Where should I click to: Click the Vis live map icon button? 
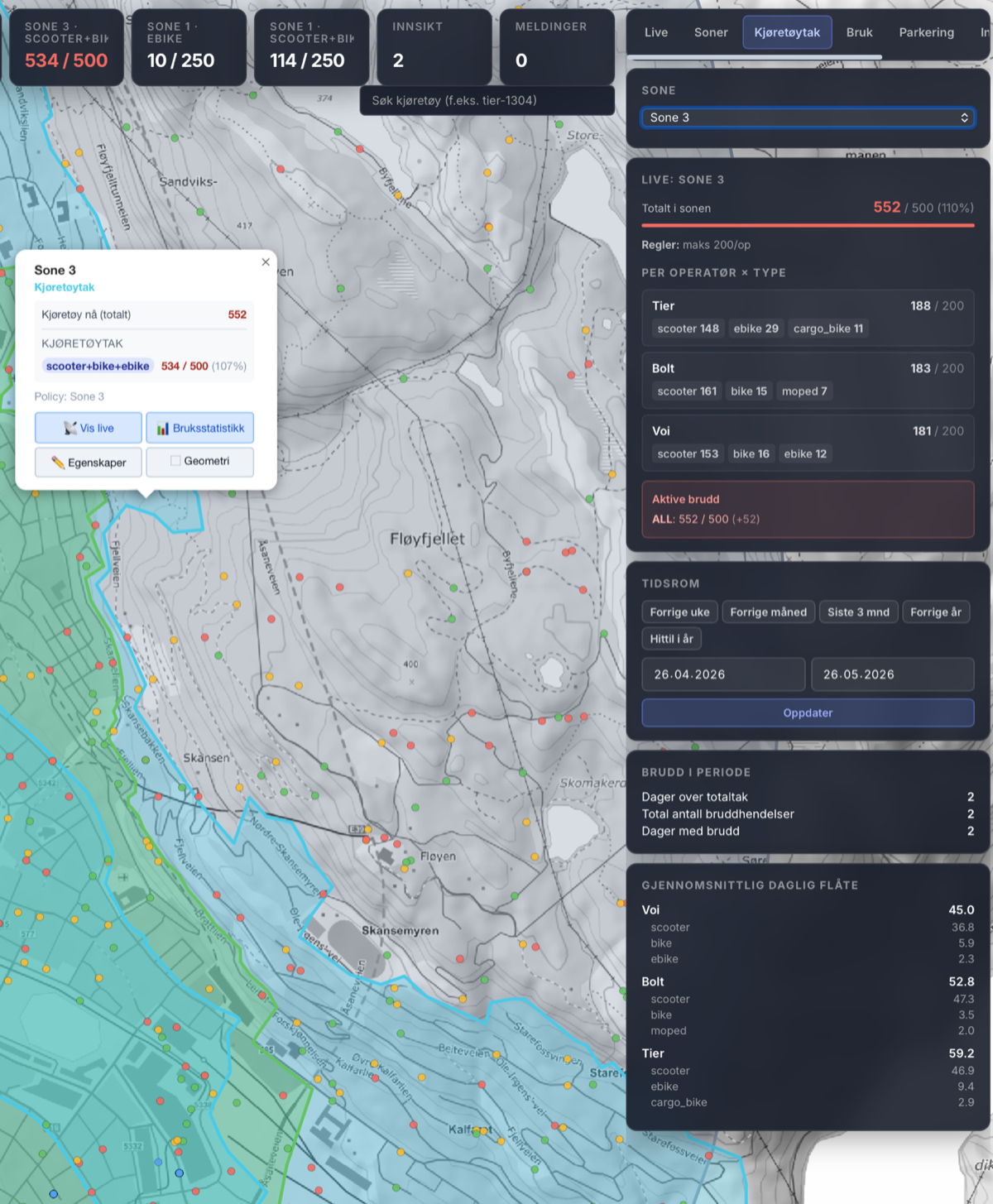click(89, 428)
